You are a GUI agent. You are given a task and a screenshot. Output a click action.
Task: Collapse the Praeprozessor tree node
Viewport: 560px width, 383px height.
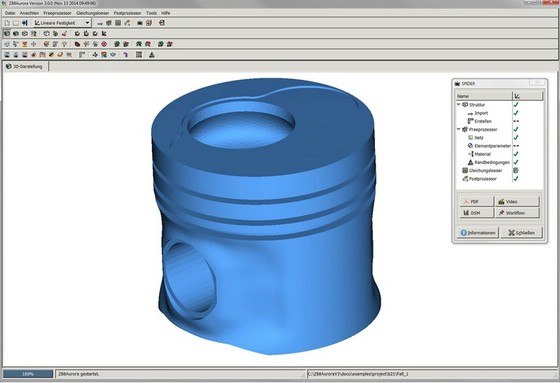[x=459, y=129]
